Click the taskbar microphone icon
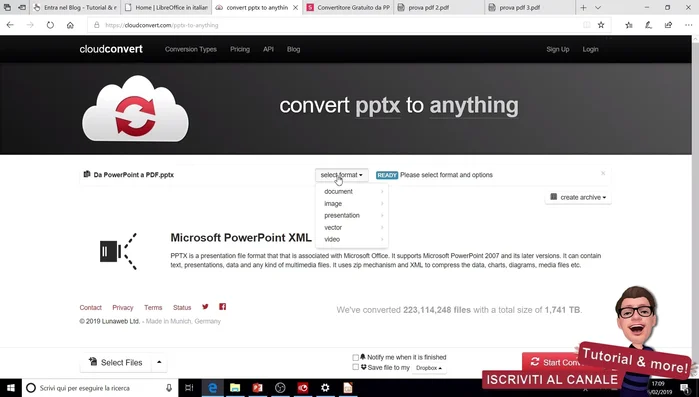699x397 pixels. click(169, 388)
